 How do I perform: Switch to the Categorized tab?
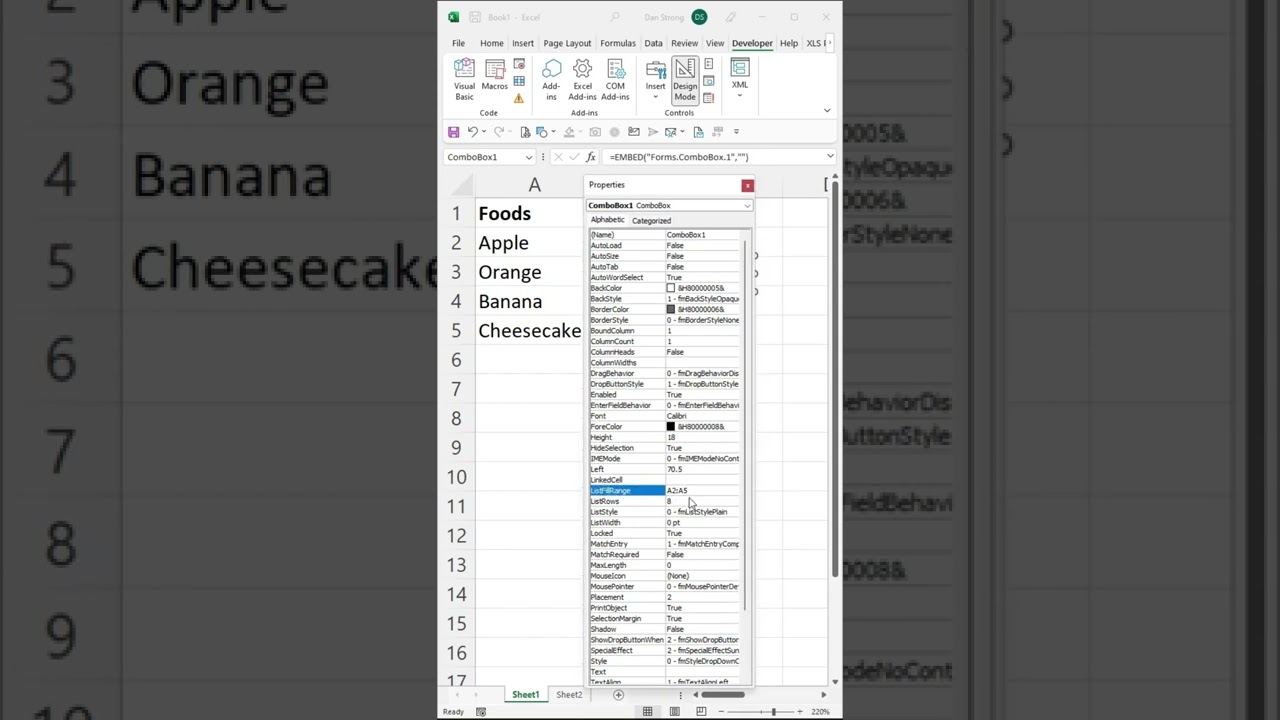tap(651, 221)
